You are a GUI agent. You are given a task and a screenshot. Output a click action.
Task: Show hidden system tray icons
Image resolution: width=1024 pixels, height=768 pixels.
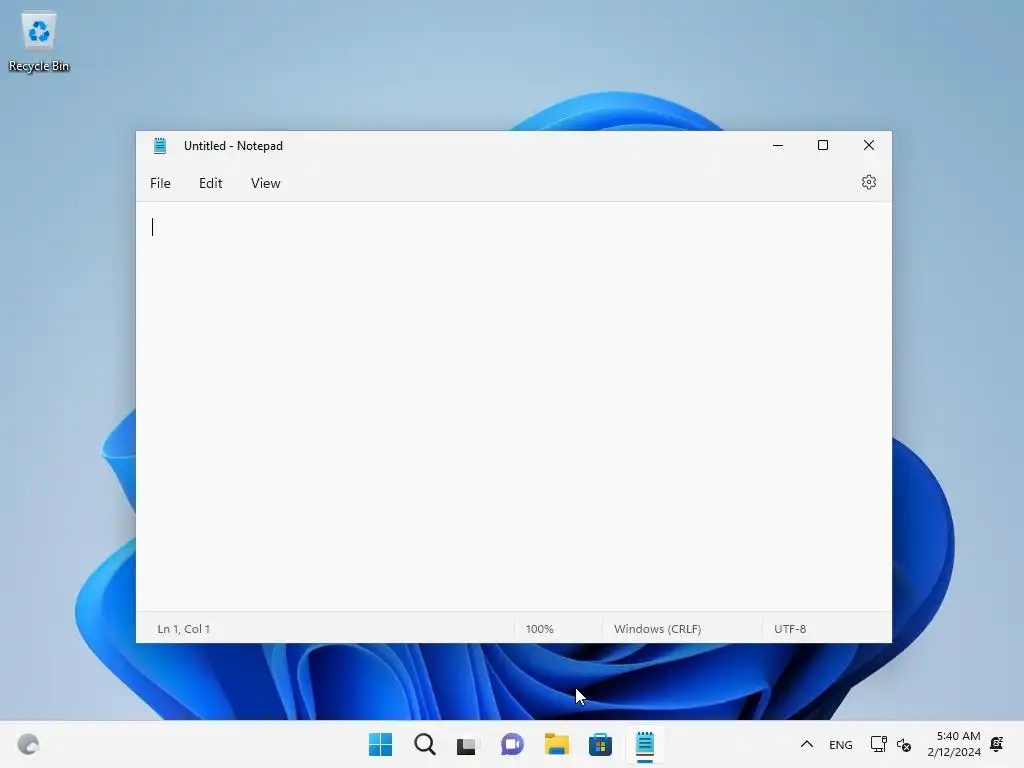point(807,744)
